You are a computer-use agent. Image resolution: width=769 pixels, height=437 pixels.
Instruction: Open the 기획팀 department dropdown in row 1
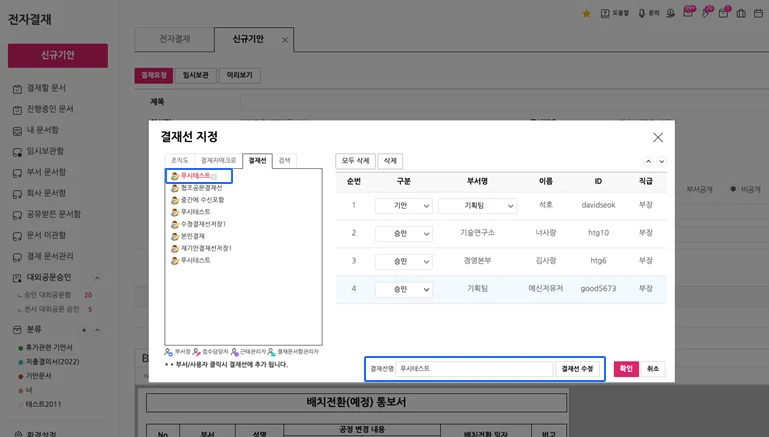pos(477,206)
